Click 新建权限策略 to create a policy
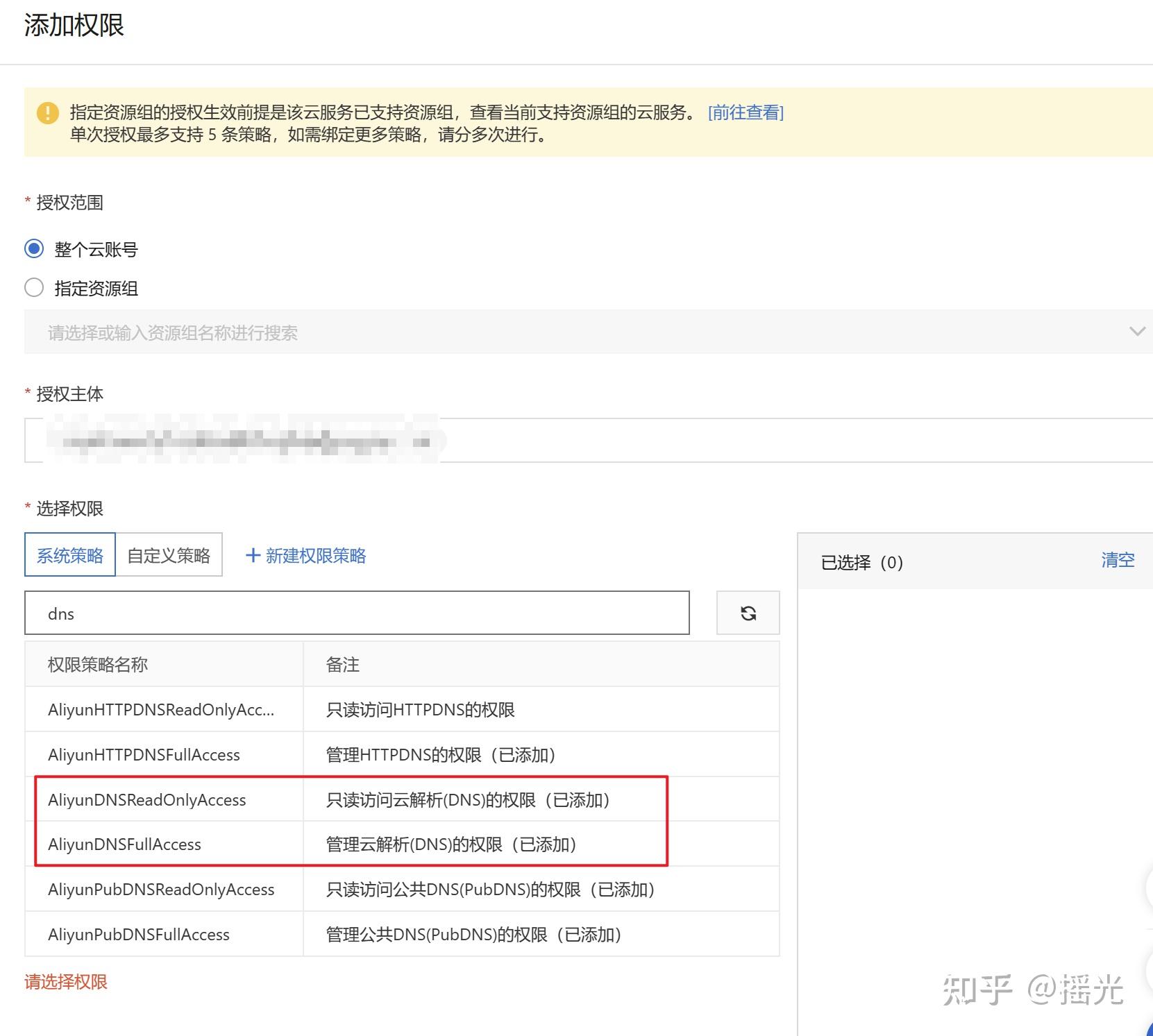1153x1036 pixels. (x=316, y=555)
